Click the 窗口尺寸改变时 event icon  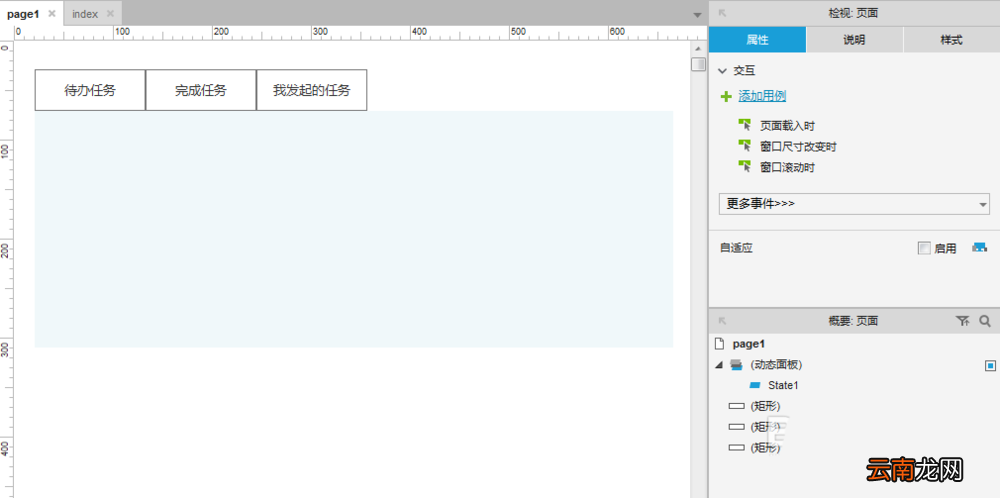[x=744, y=146]
